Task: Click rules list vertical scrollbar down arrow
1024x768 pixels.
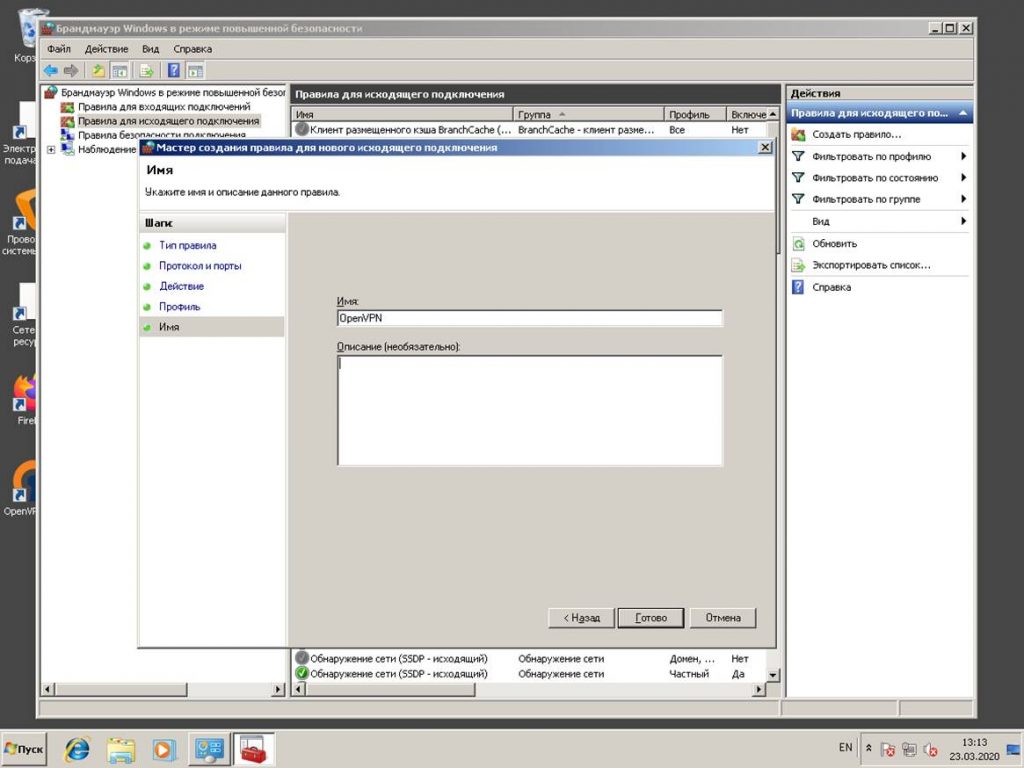Action: click(773, 675)
